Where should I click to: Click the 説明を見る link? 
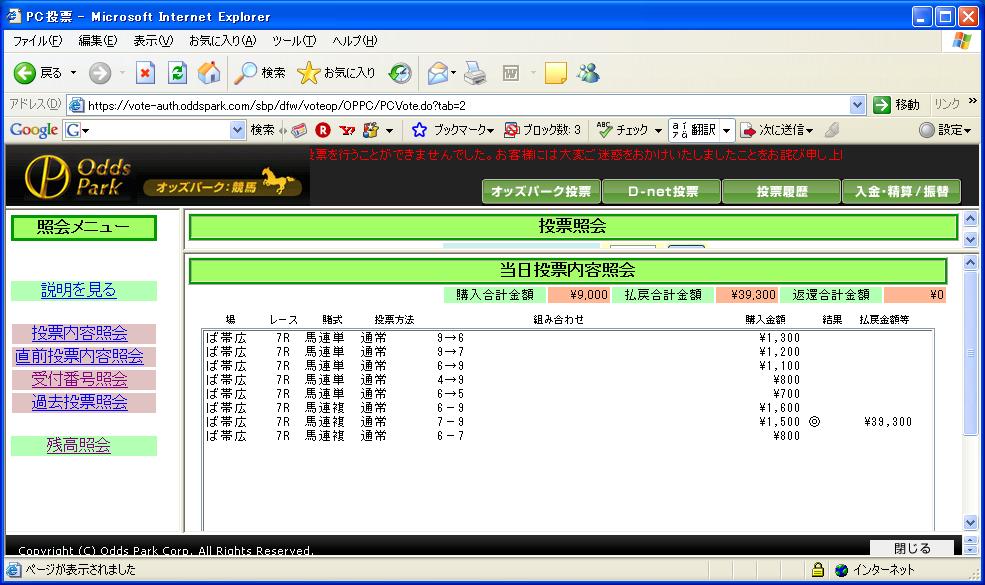click(79, 290)
